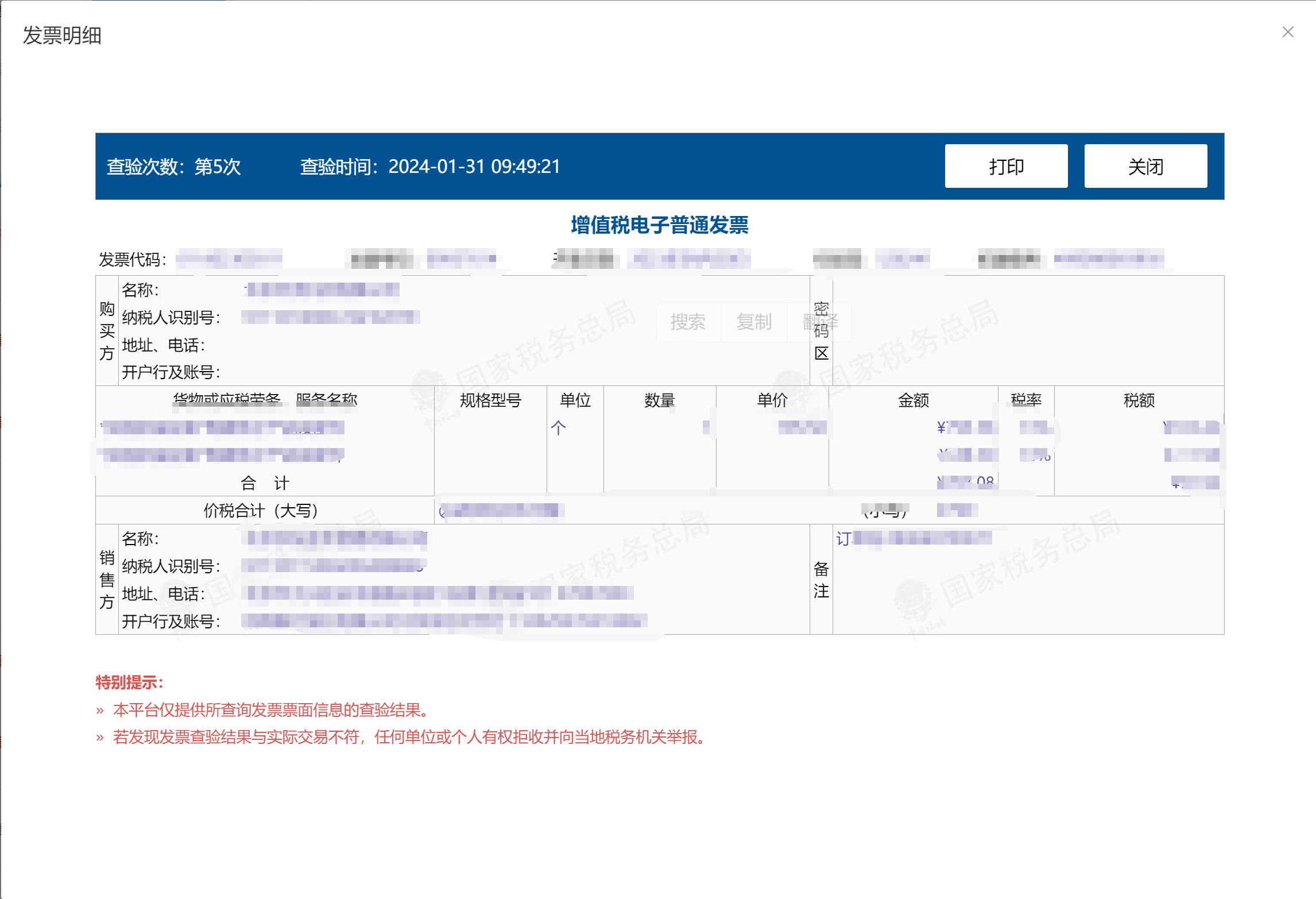Click the 规格型号 column header
The image size is (1316, 899).
click(x=490, y=400)
